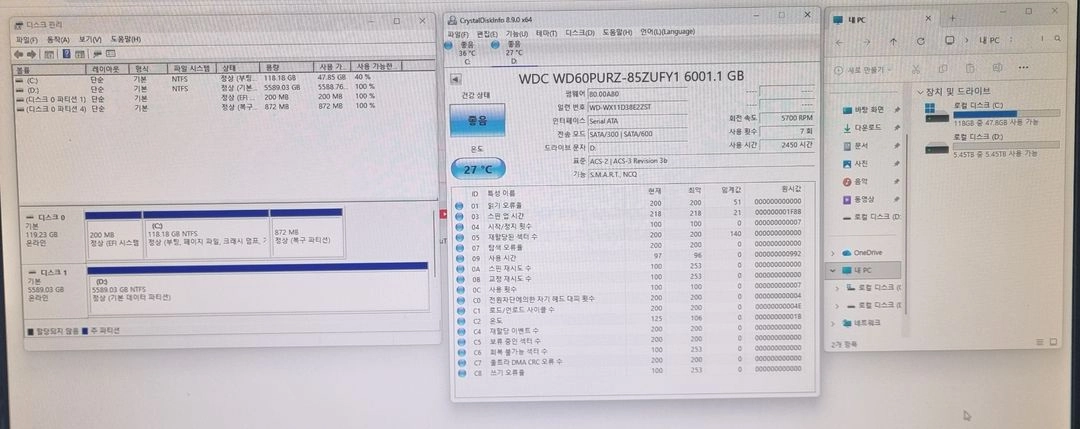1080x429 pixels.
Task: Click the previous disk arrow beside WDC model name
Action: click(x=456, y=79)
